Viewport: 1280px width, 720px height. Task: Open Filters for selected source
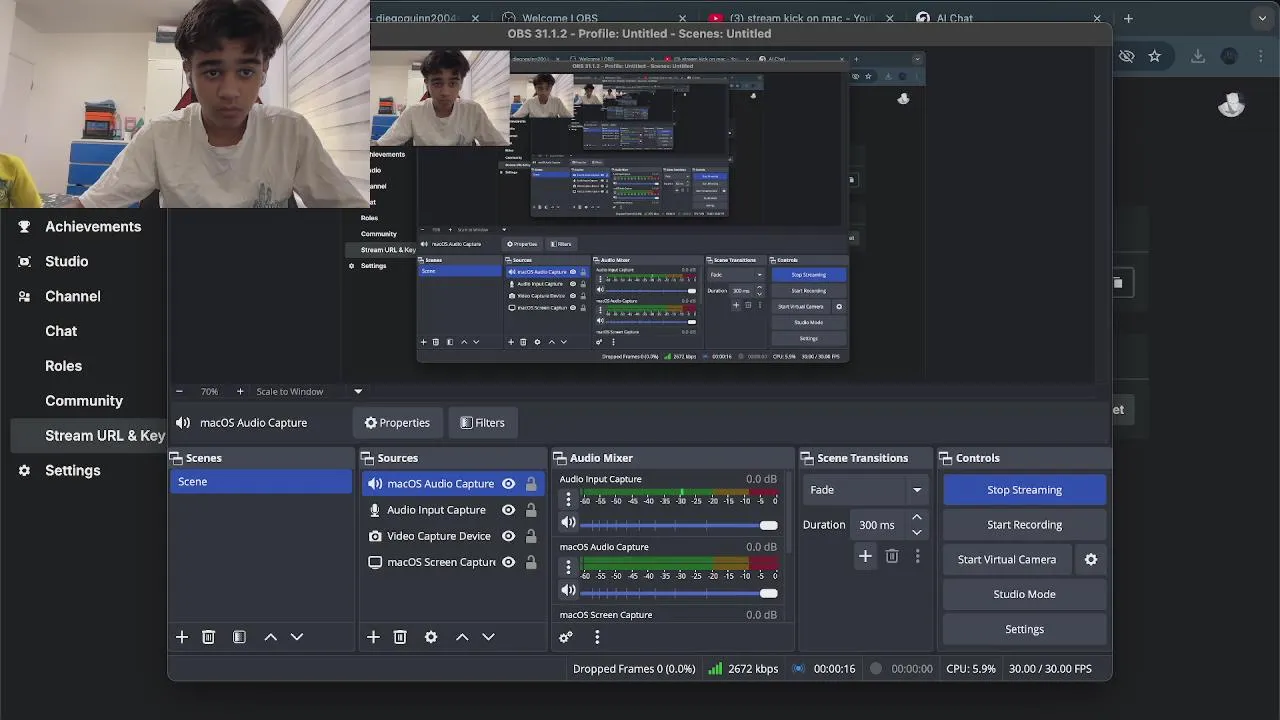click(x=482, y=423)
